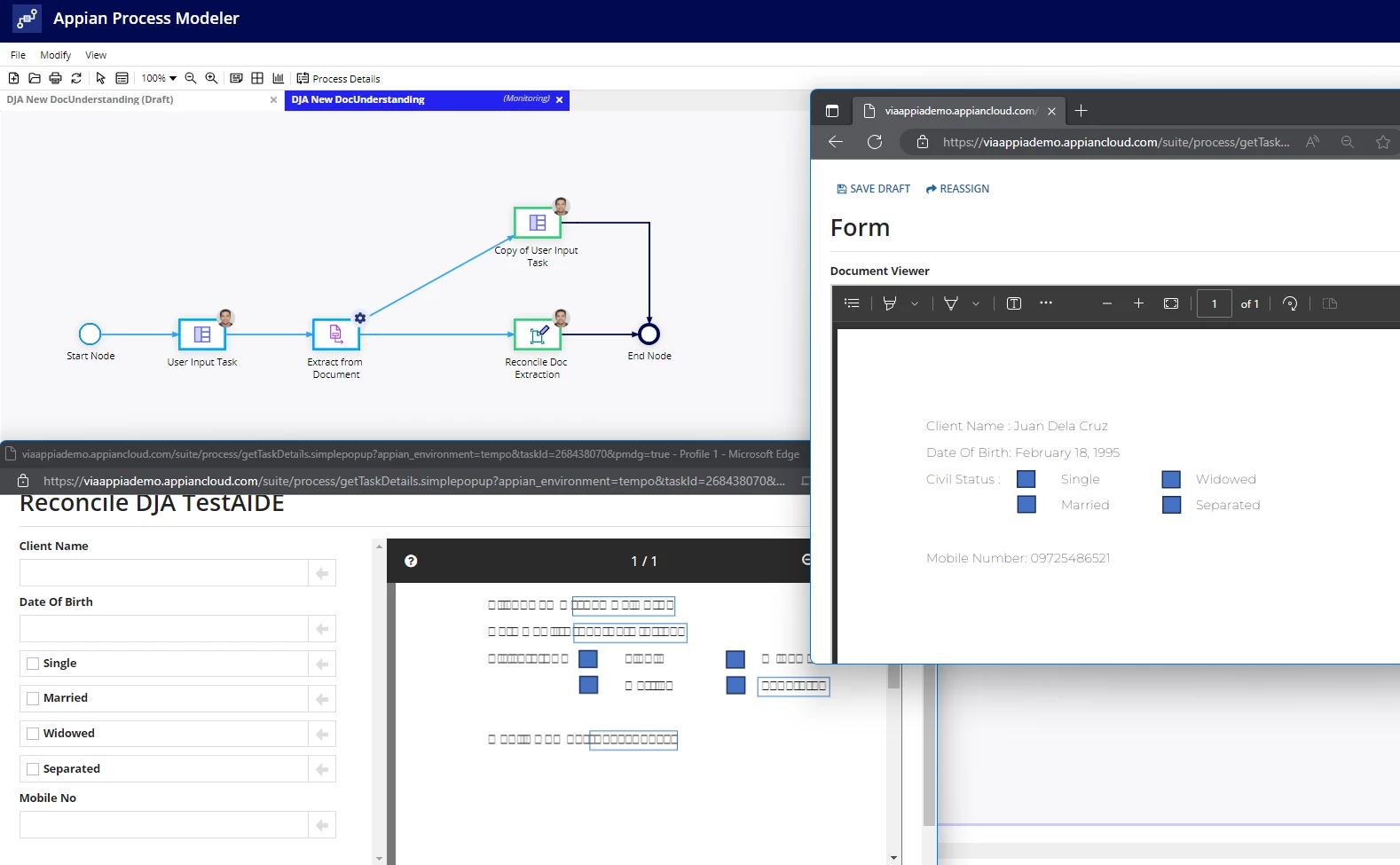Toggle the grid view icon in modeler toolbar

tap(257, 78)
